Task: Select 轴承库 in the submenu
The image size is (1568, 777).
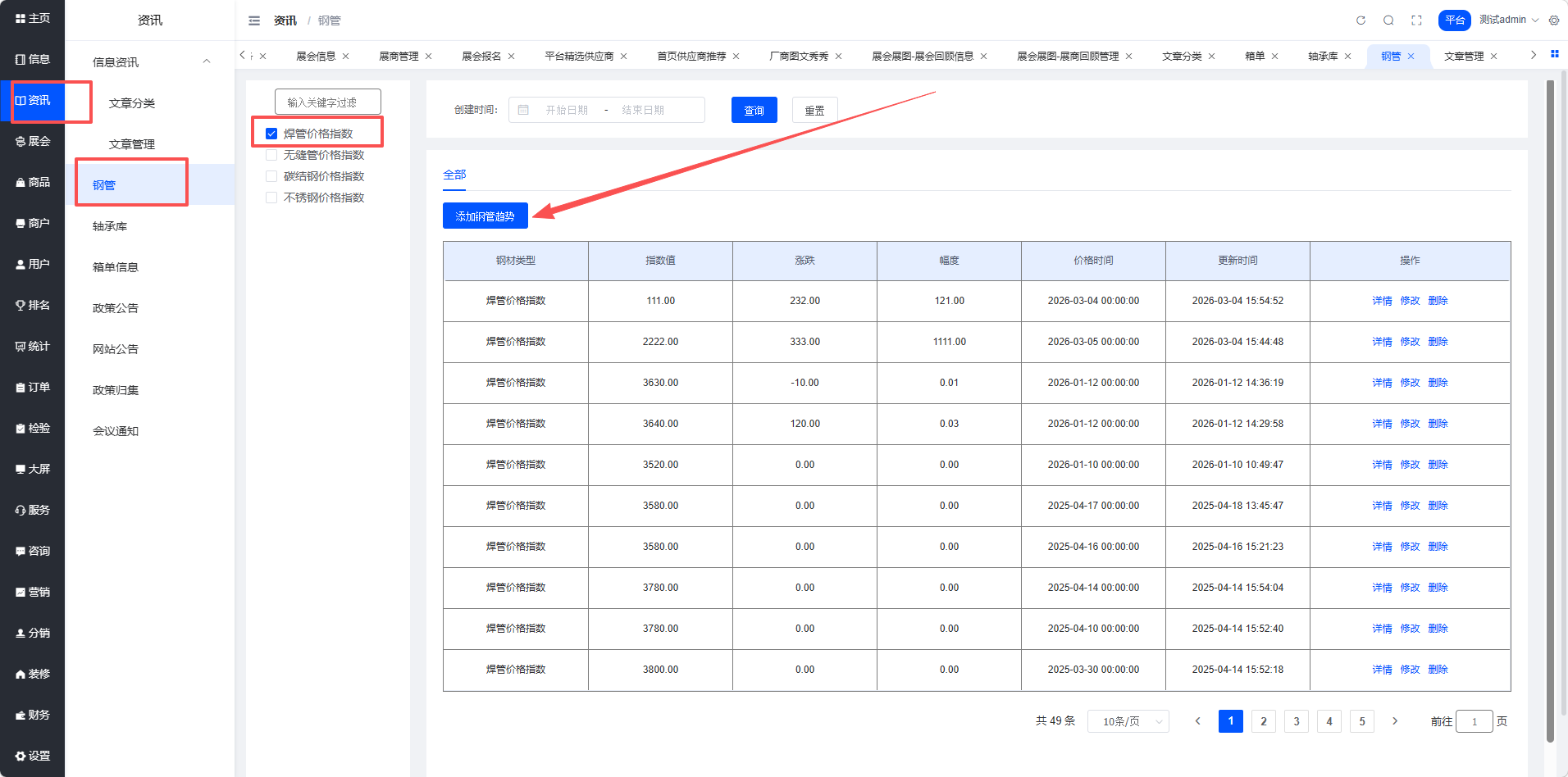Action: [110, 226]
